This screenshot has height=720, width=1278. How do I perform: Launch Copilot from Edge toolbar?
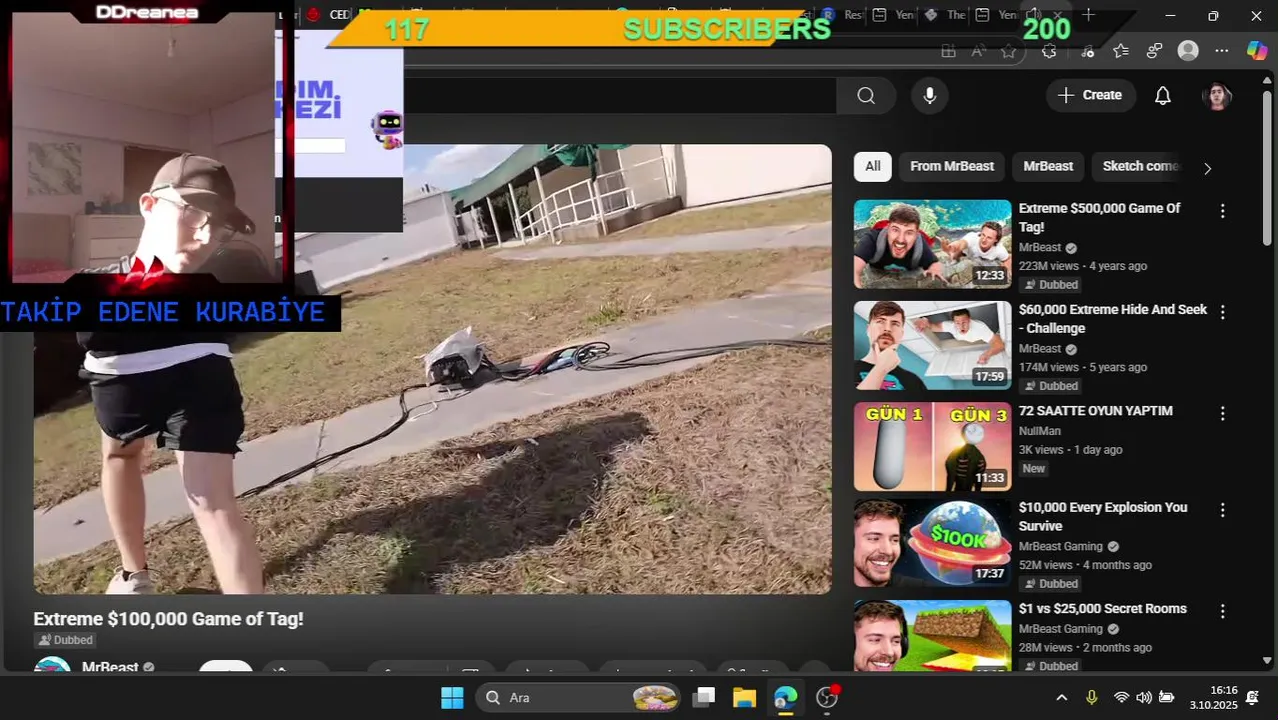click(x=1257, y=51)
